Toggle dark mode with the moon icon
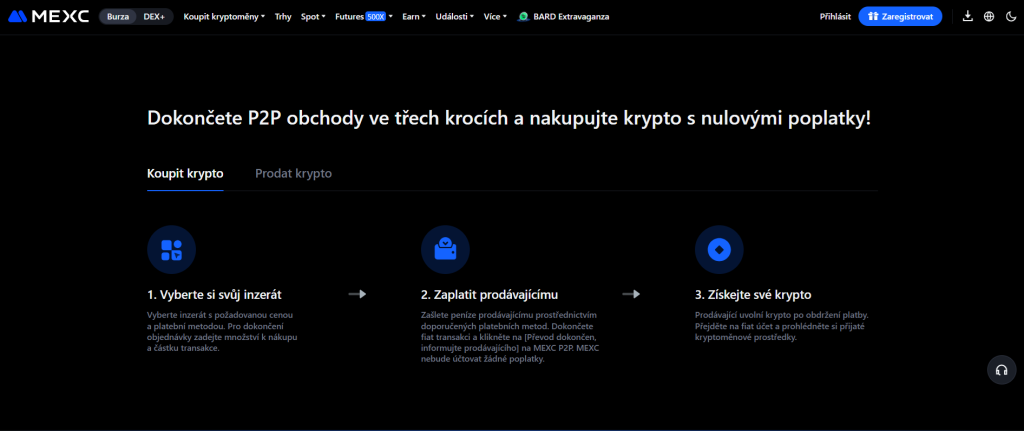The width and height of the screenshot is (1024, 431). coord(1010,16)
